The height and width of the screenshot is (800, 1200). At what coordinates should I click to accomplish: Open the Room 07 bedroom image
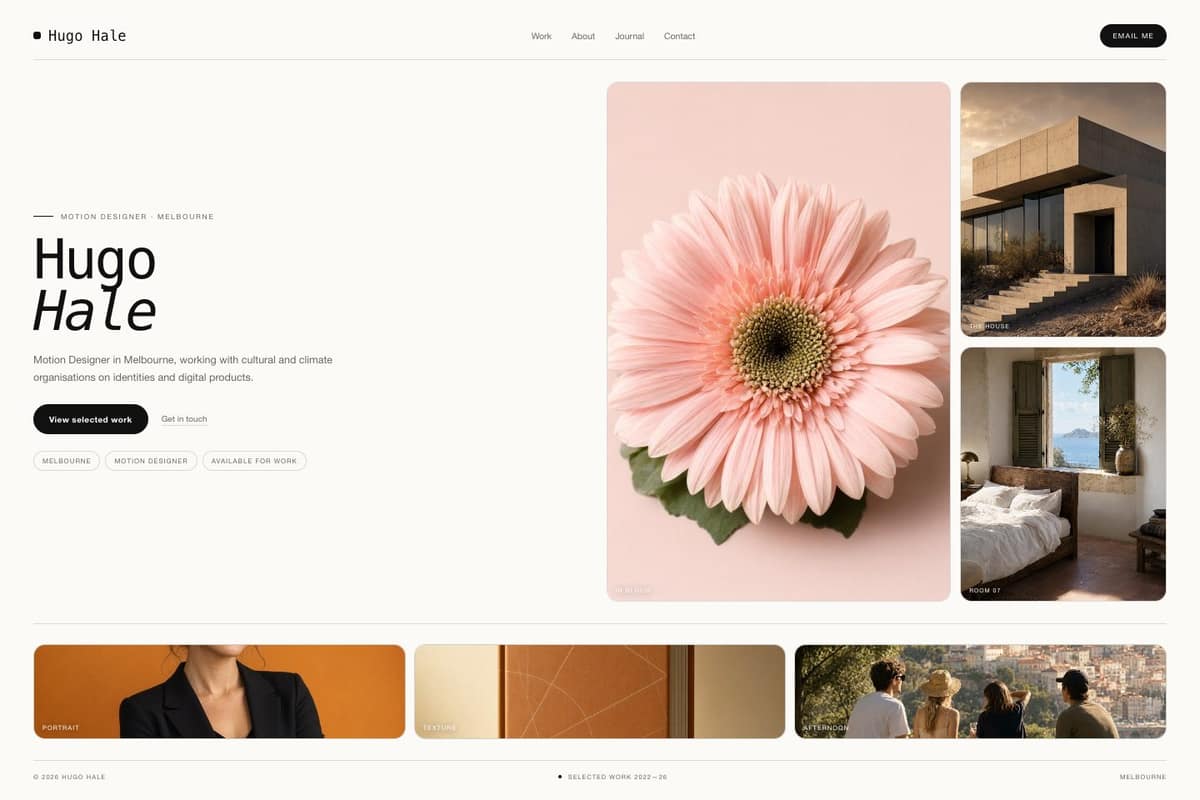click(x=1063, y=474)
